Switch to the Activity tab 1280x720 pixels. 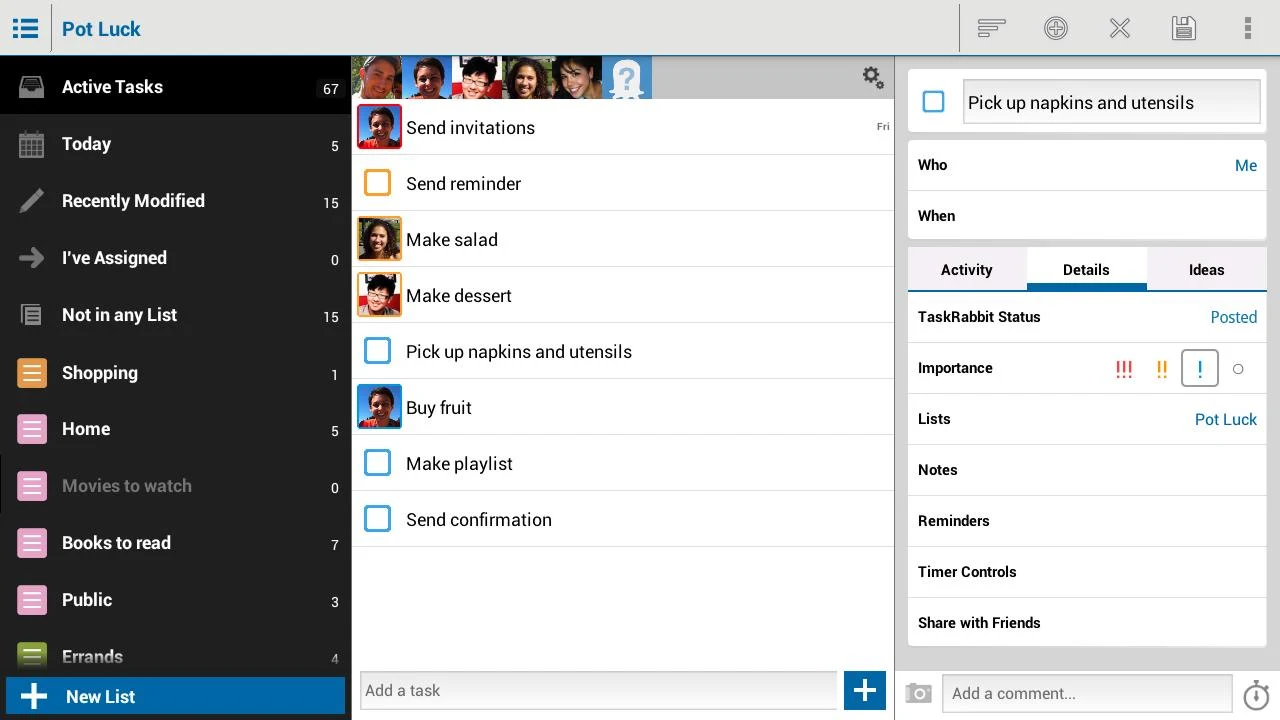coord(967,270)
